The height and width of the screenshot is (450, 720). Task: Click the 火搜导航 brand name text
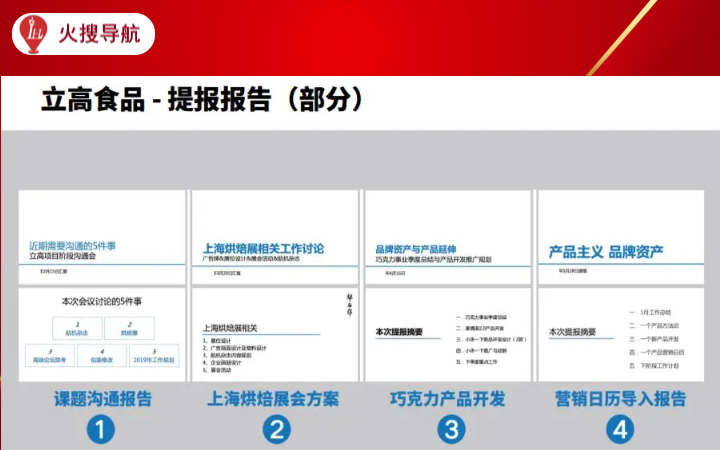coord(99,34)
